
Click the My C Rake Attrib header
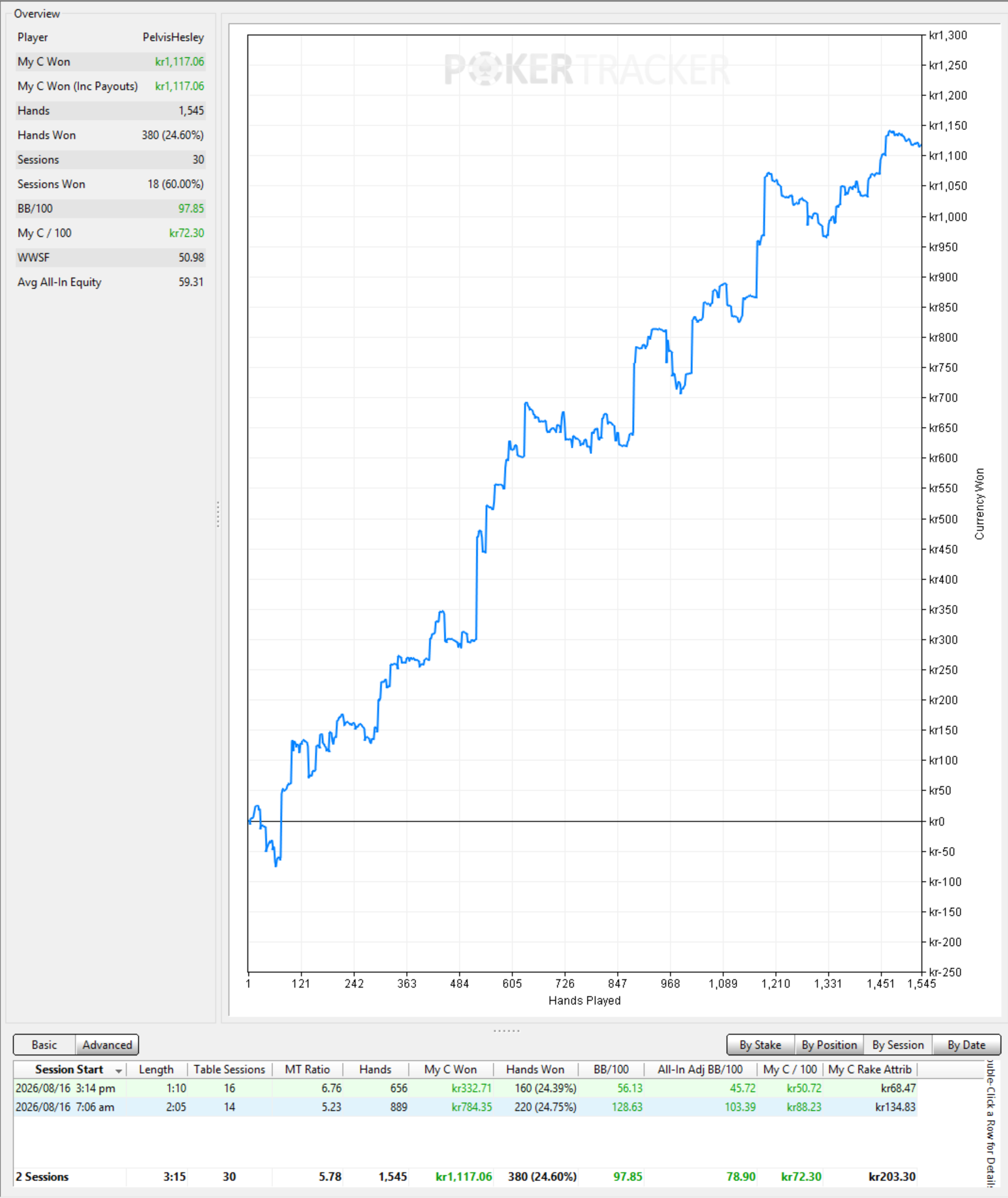[869, 1069]
